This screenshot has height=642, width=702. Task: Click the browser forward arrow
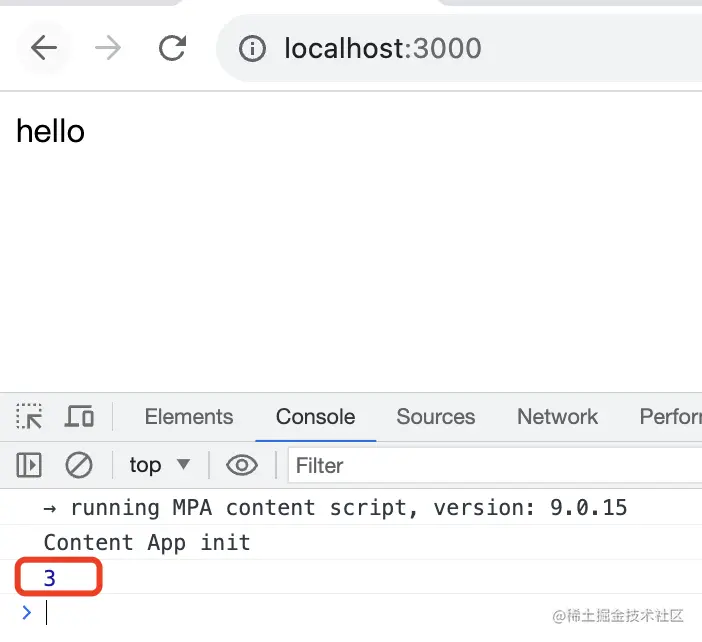coord(108,48)
